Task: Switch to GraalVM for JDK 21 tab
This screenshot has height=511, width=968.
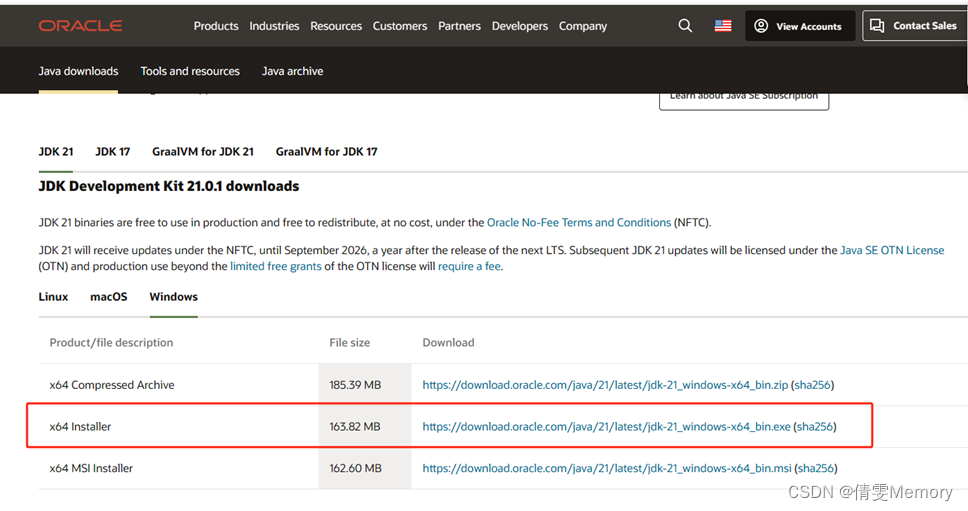Action: (x=203, y=152)
